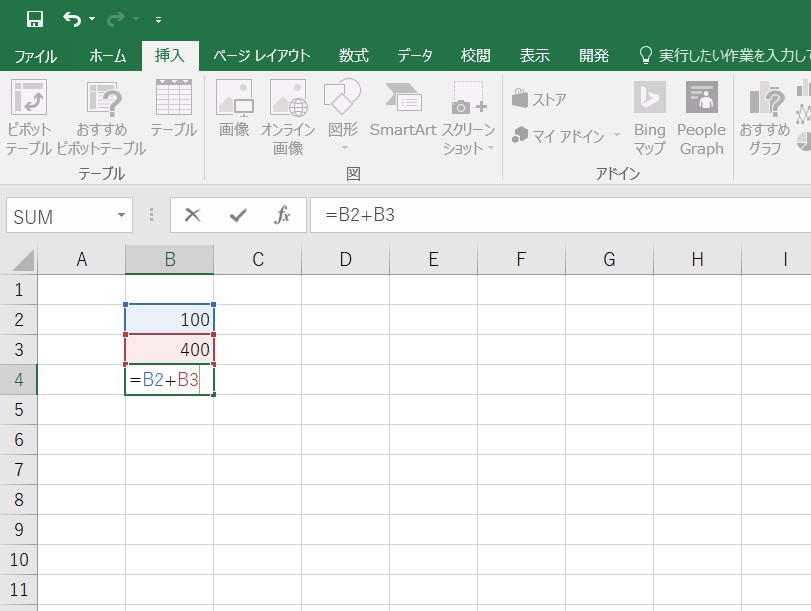Screen dimensions: 811x611
Task: Switch to the ホーム tab
Action: 108,55
